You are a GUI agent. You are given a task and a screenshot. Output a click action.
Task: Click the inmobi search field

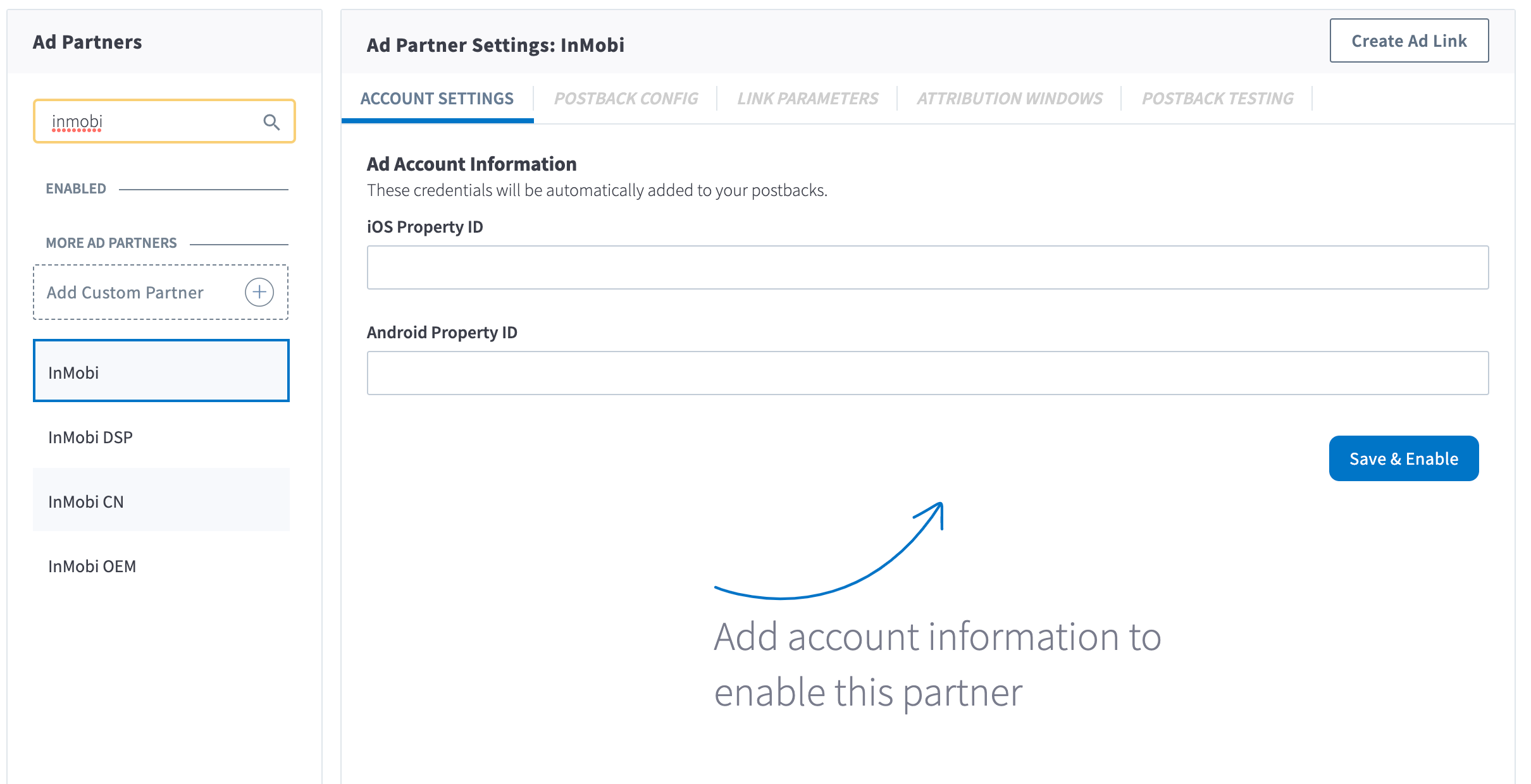point(152,121)
